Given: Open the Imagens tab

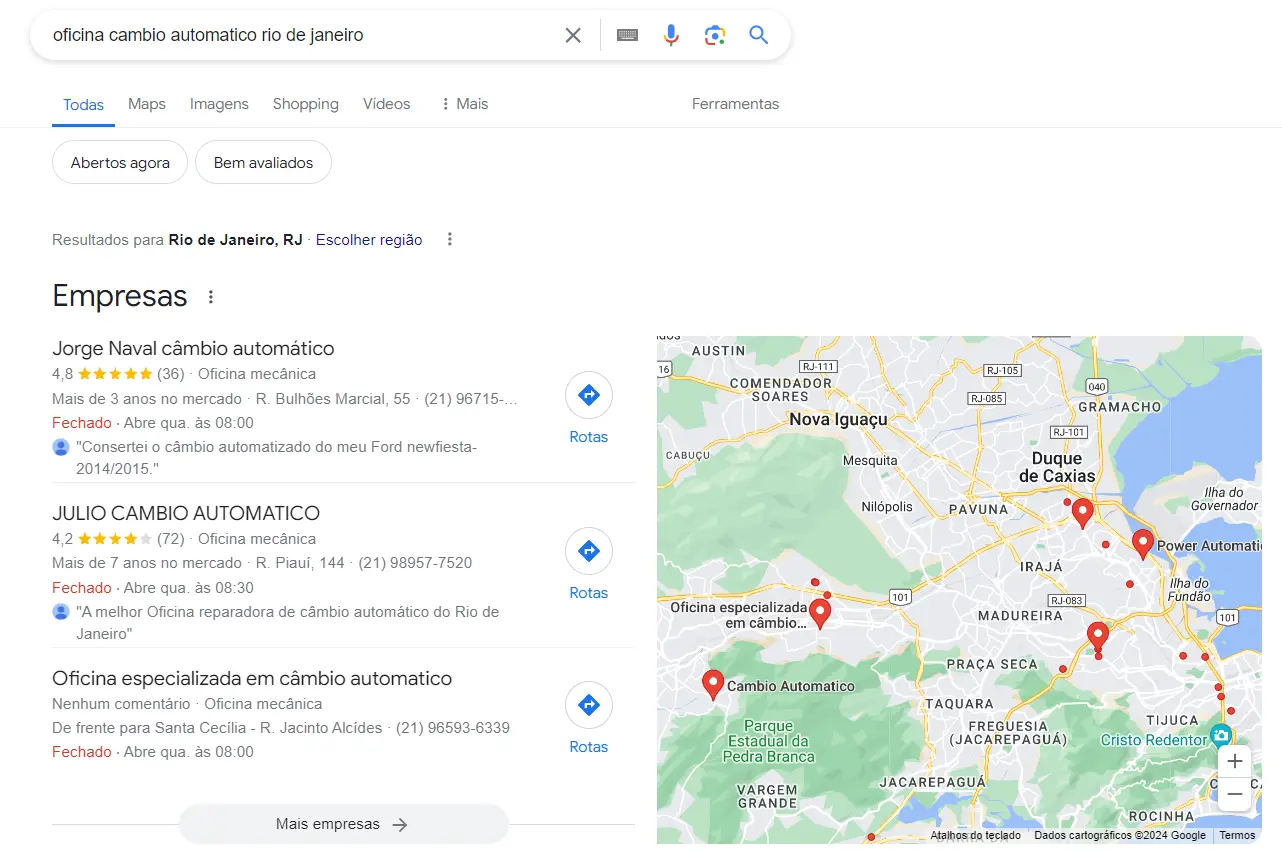Looking at the screenshot, I should [219, 104].
